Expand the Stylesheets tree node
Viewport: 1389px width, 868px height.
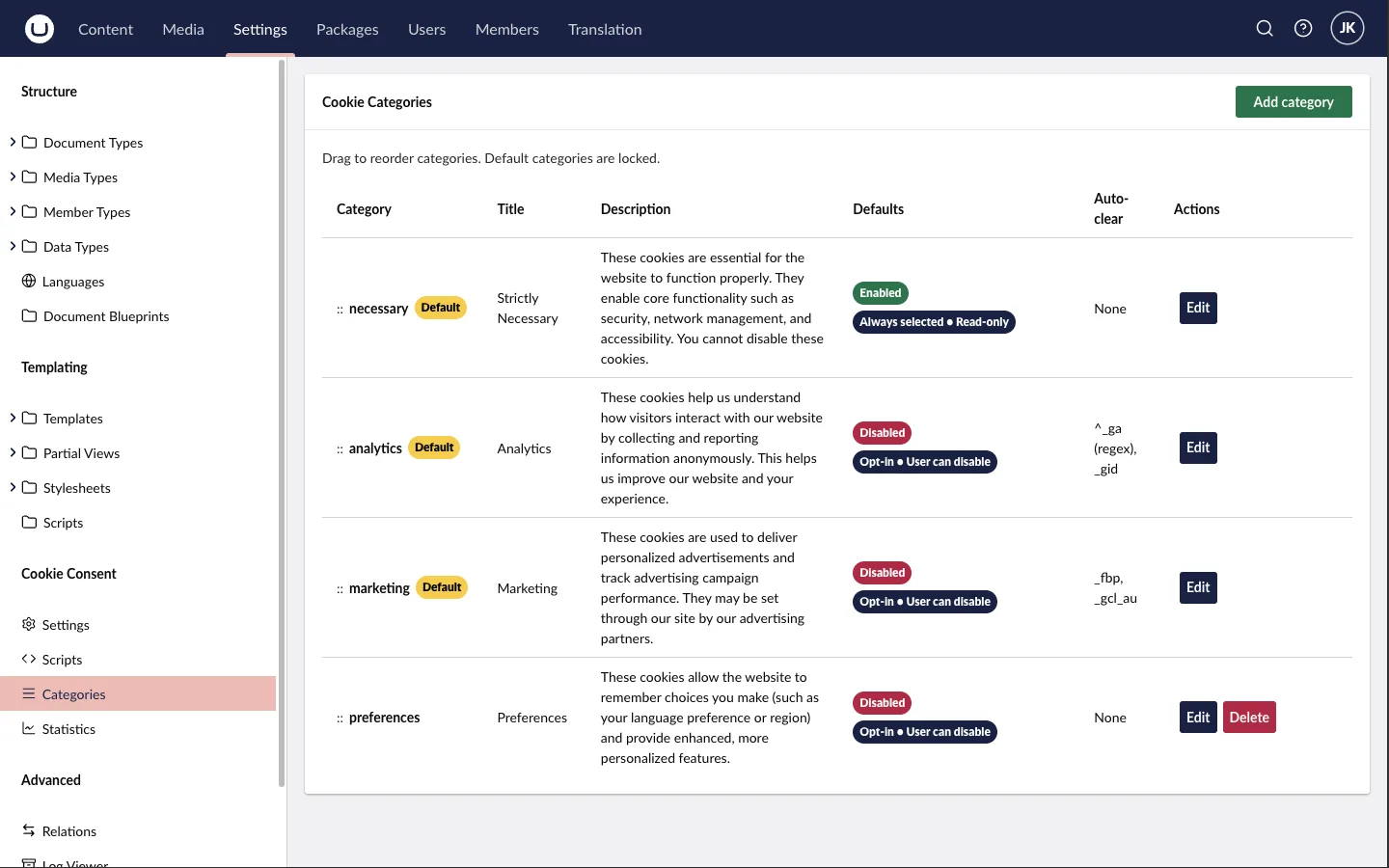click(13, 488)
